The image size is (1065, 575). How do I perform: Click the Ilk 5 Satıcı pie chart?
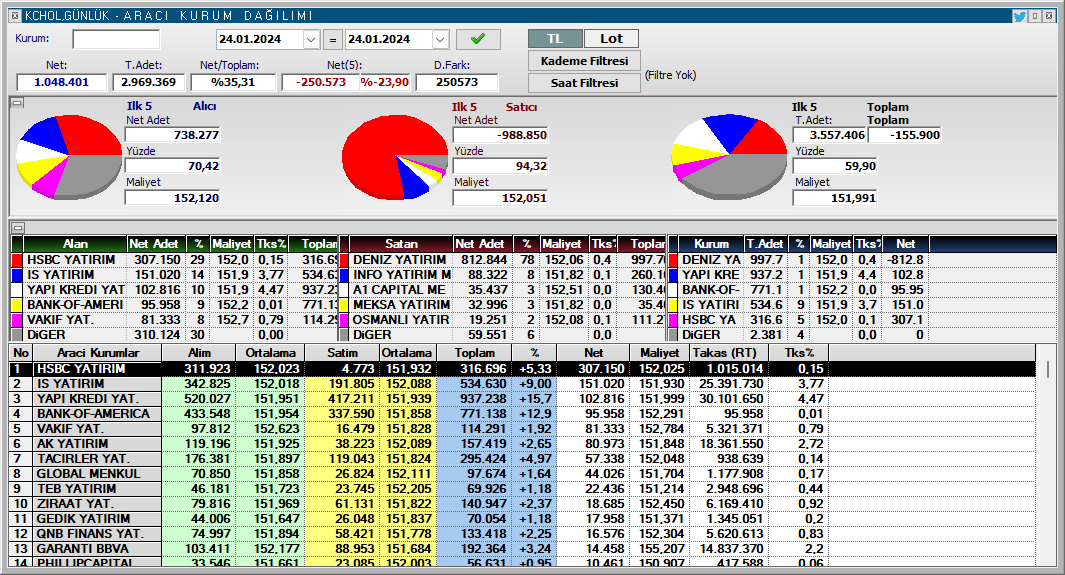[395, 157]
